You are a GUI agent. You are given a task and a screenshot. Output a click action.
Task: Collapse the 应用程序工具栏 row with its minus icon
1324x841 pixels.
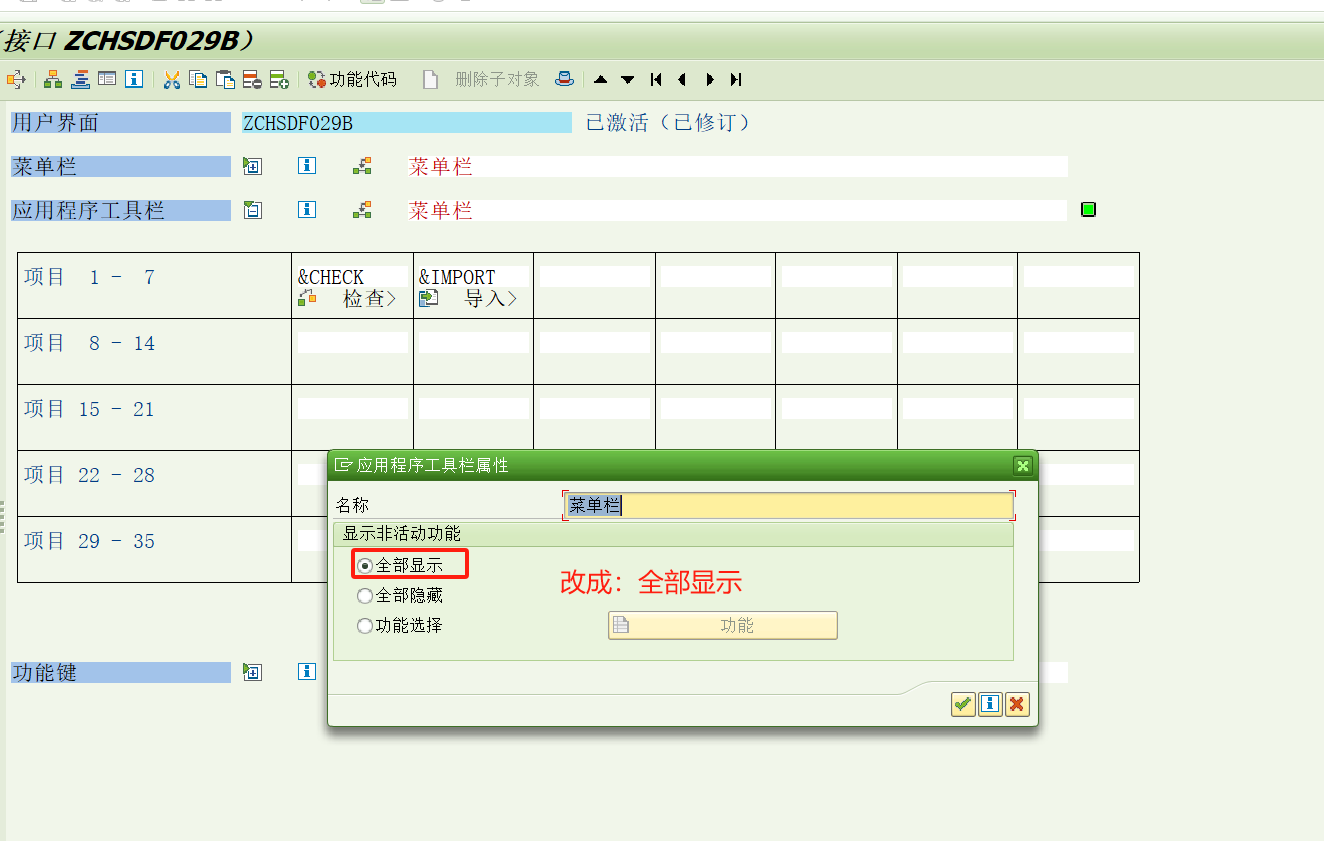(x=253, y=210)
